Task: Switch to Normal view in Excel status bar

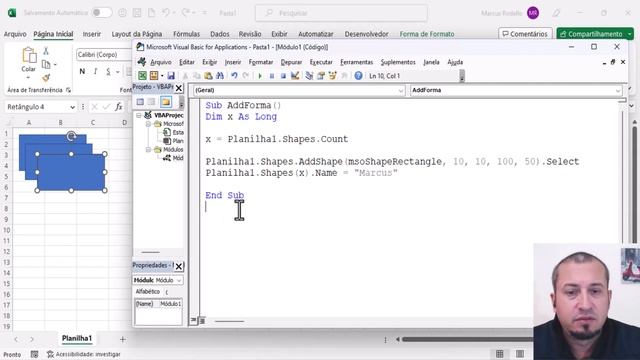Action: (x=500, y=354)
